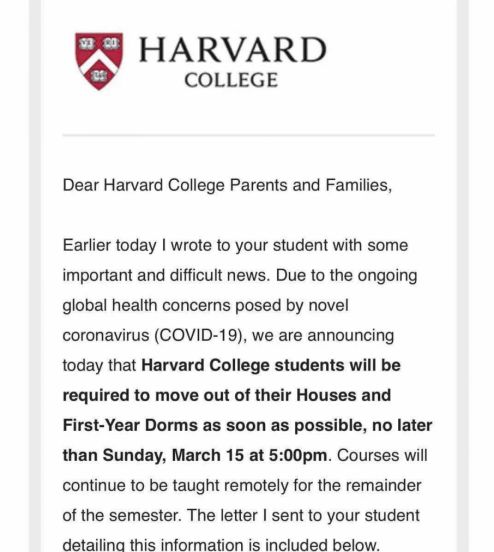Click the horizontal divider line below the header

tap(249, 135)
